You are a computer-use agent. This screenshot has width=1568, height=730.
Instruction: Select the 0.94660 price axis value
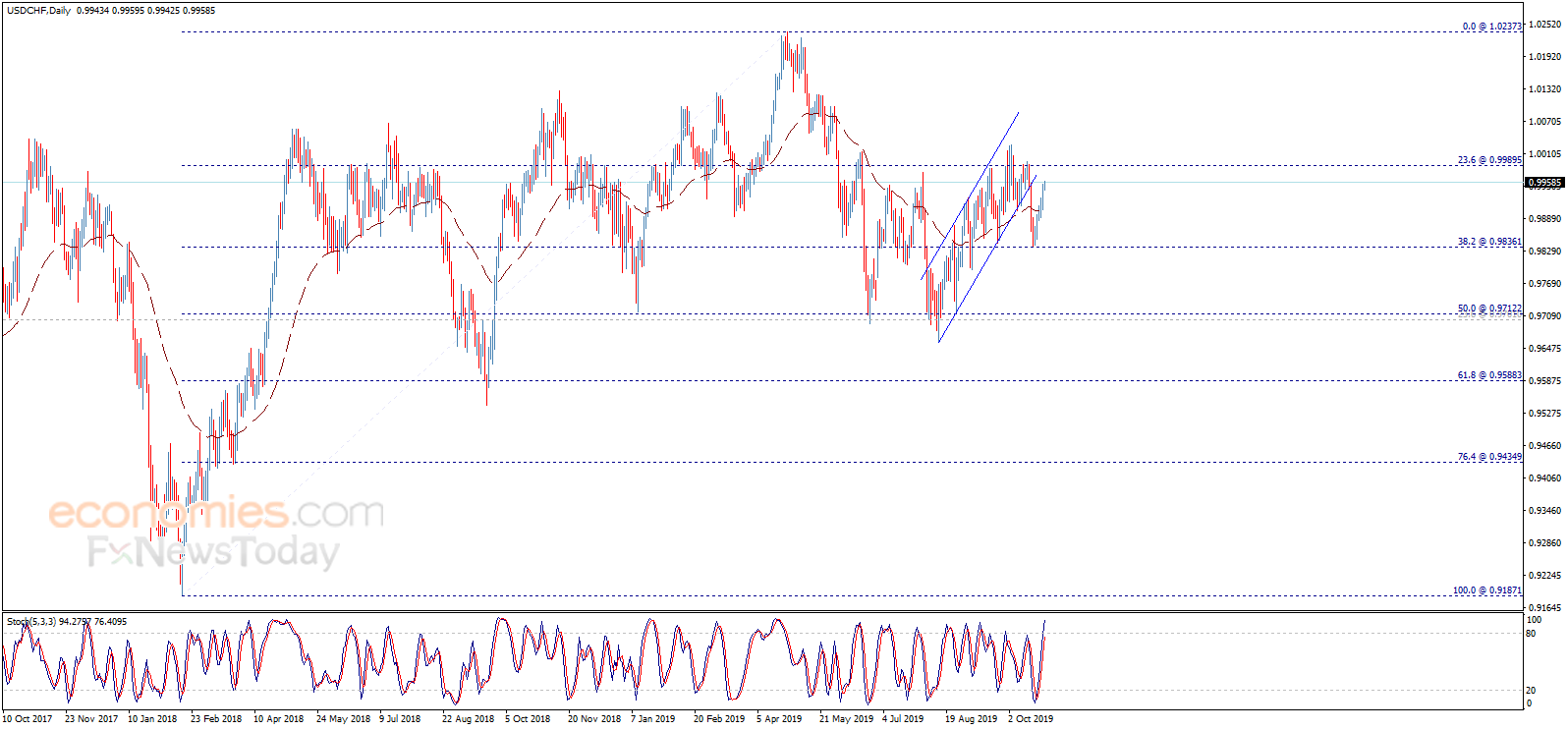(x=1544, y=446)
